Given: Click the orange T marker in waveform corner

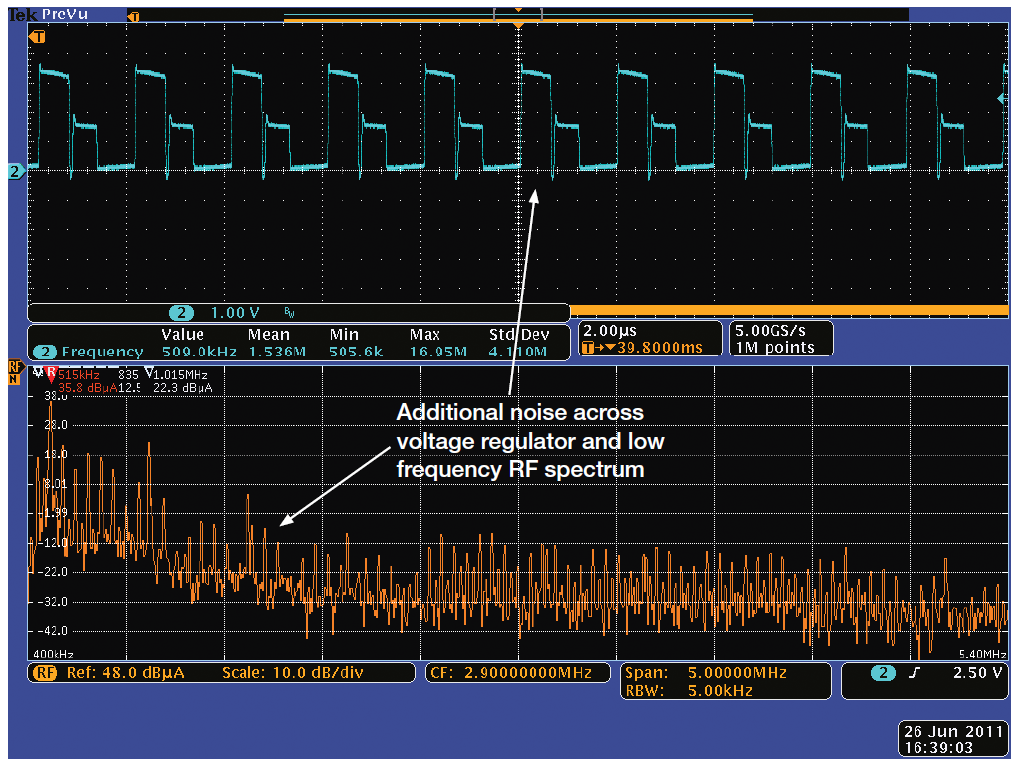Looking at the screenshot, I should pyautogui.click(x=38, y=37).
